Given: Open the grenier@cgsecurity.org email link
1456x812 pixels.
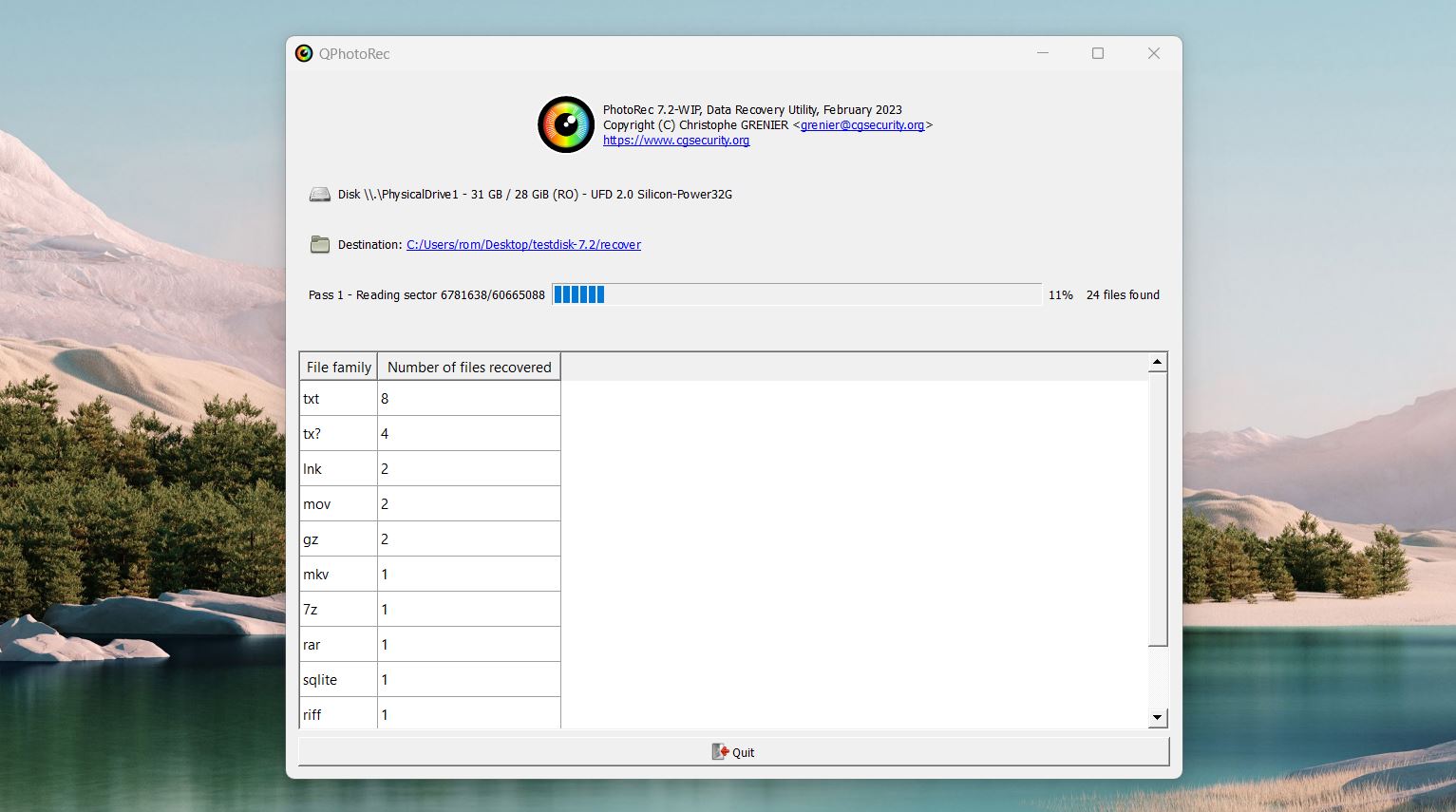Looking at the screenshot, I should (862, 125).
